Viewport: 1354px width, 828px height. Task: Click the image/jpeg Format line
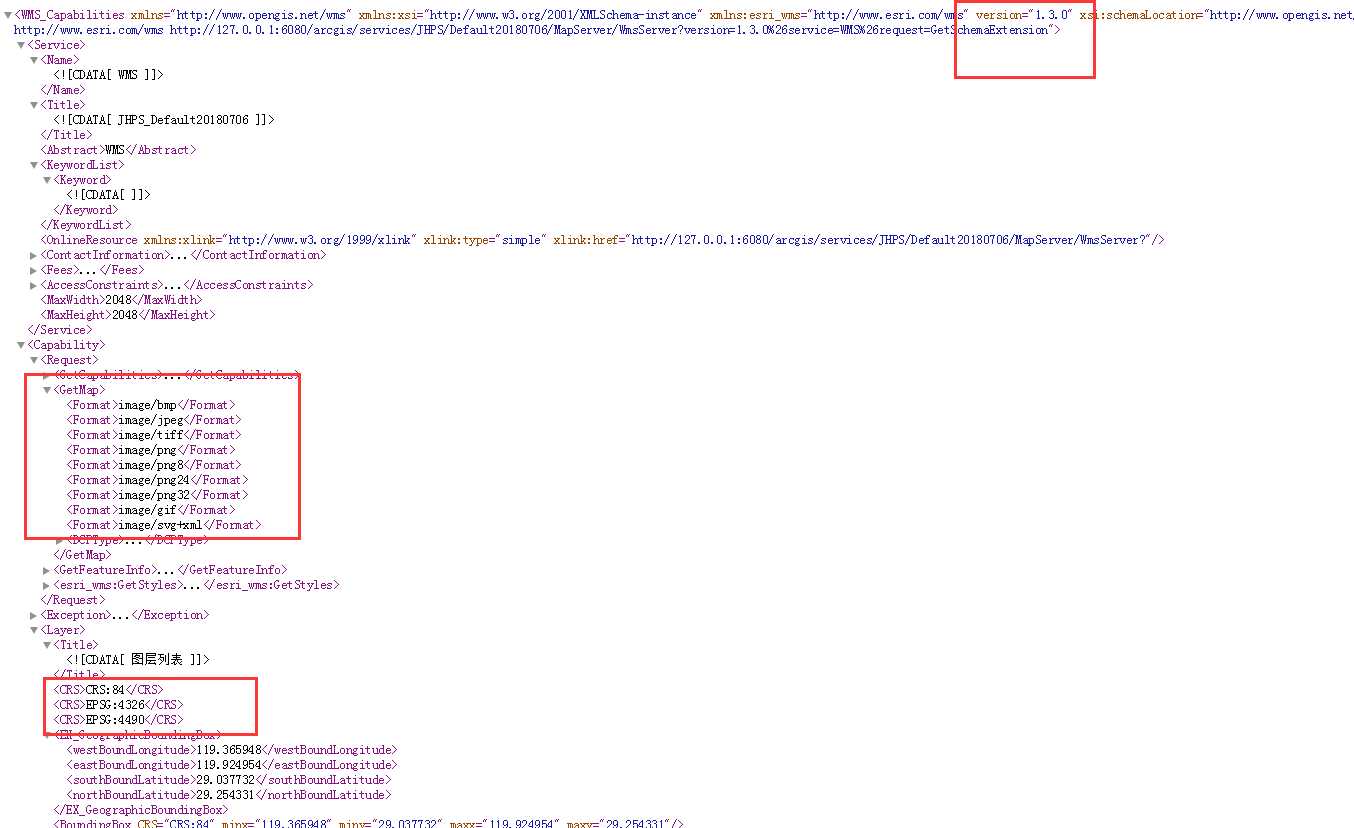154,420
